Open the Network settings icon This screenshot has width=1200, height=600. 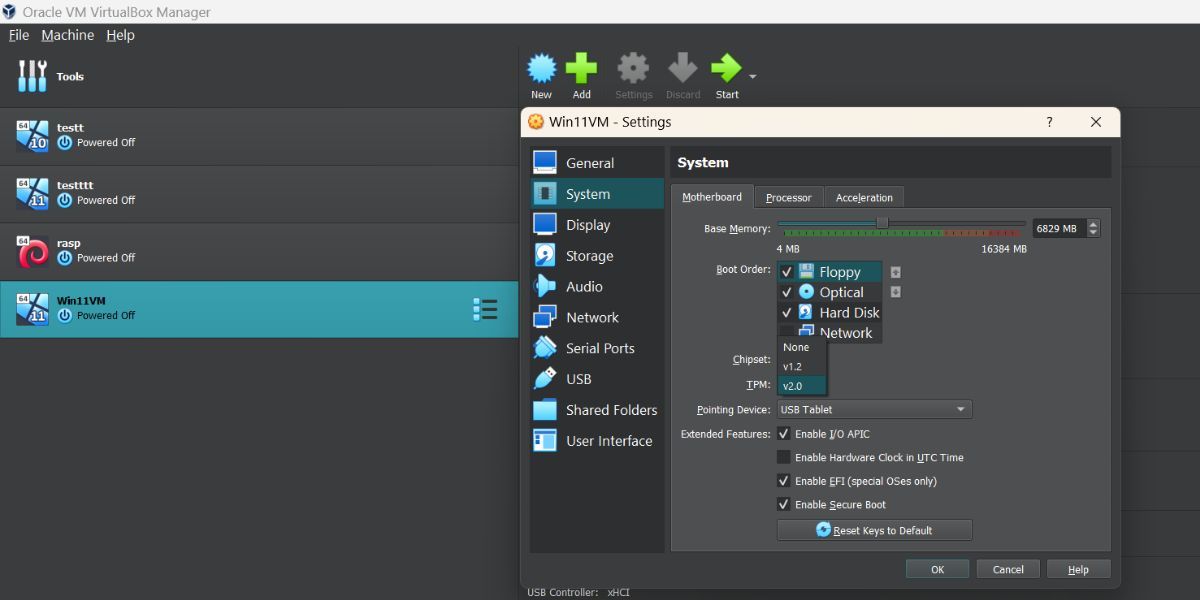(x=545, y=317)
